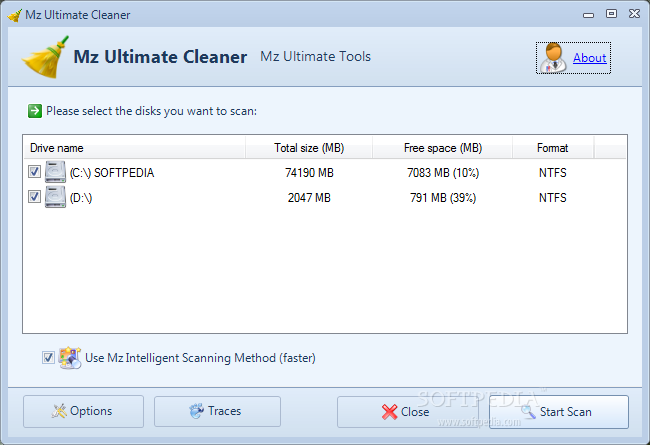Click the green arrow icon beside instructions
The image size is (650, 445).
click(x=35, y=111)
